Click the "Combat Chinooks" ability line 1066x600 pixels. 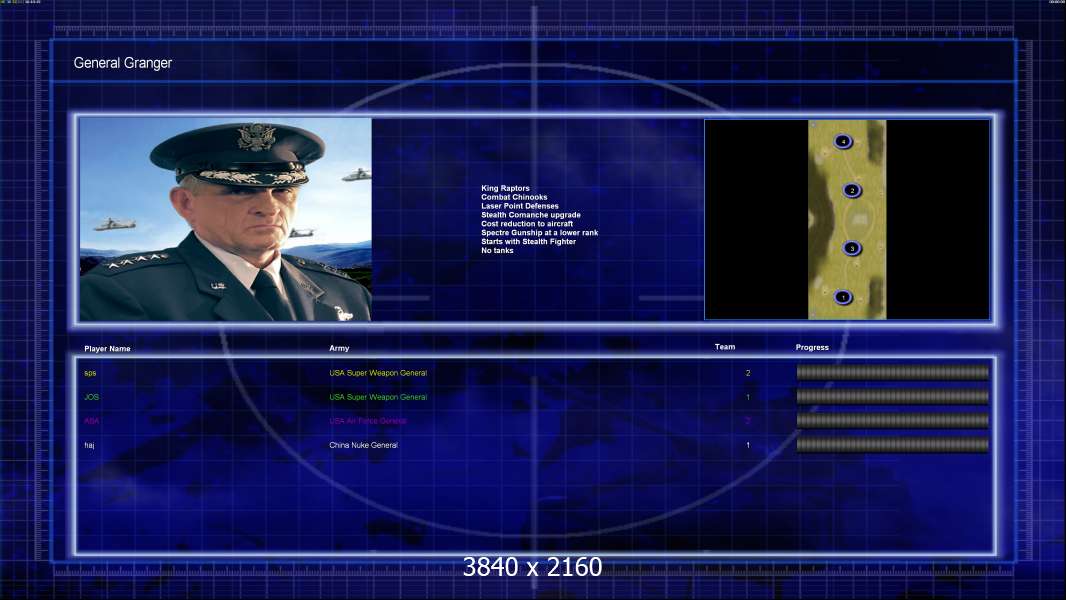(x=514, y=197)
